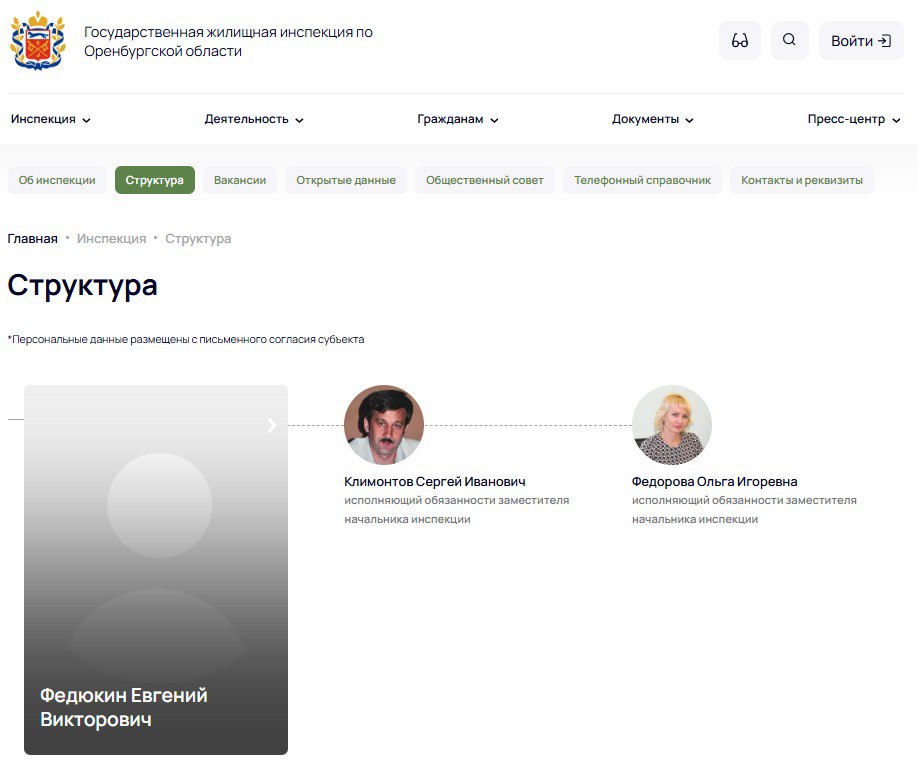Expand the Инспекция dropdown menu
This screenshot has width=918, height=769.
(51, 119)
